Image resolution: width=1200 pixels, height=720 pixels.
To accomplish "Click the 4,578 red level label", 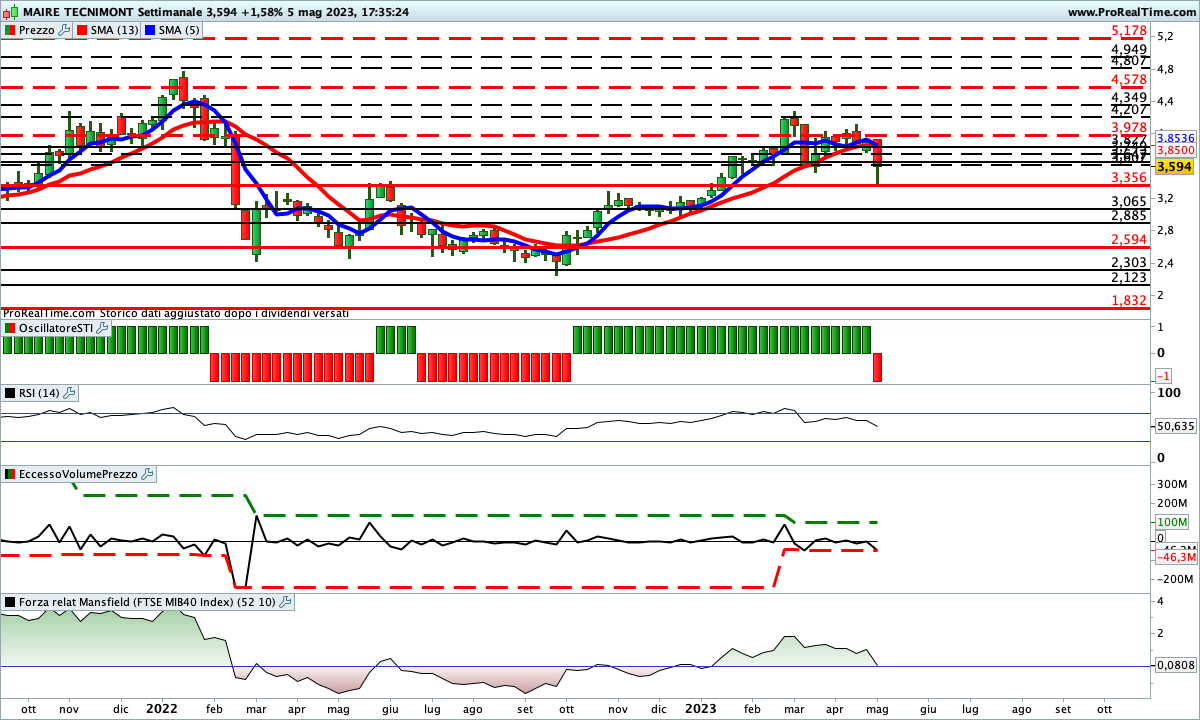I will click(1129, 79).
